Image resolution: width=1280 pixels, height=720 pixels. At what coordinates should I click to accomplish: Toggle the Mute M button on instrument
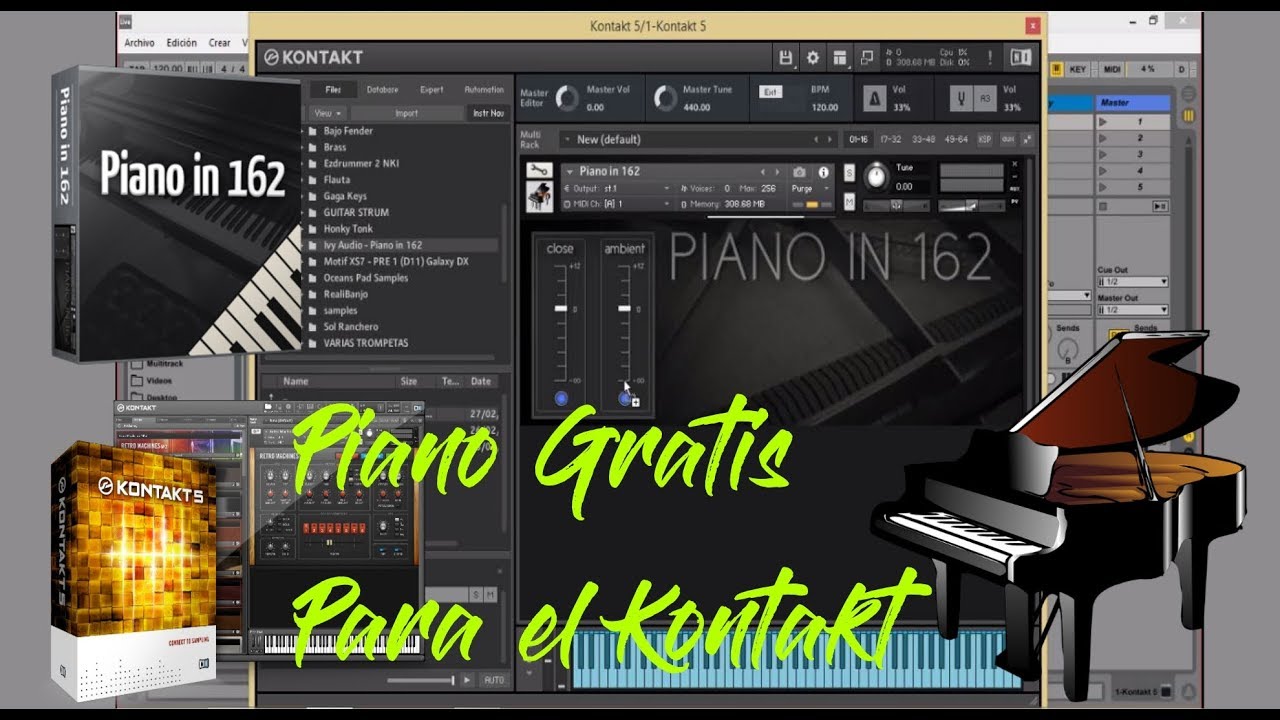(x=849, y=202)
